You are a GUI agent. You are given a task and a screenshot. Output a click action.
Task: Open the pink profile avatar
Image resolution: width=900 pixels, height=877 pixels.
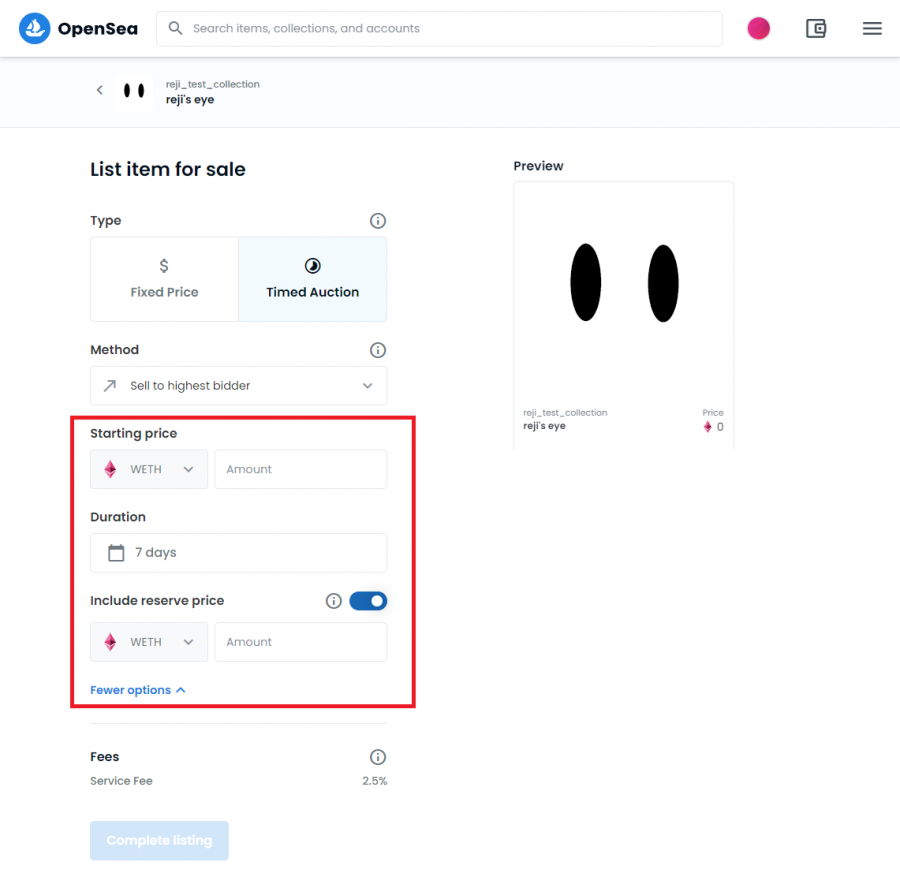tap(758, 28)
